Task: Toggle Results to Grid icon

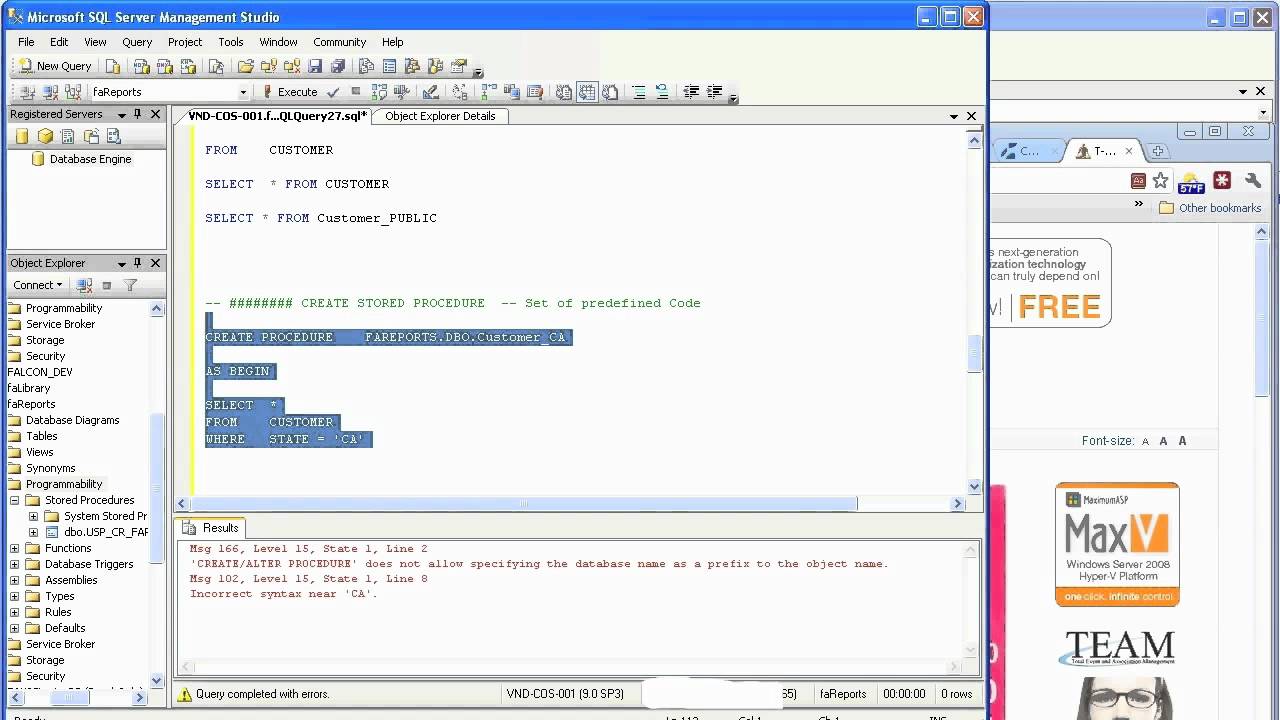Action: (x=587, y=92)
